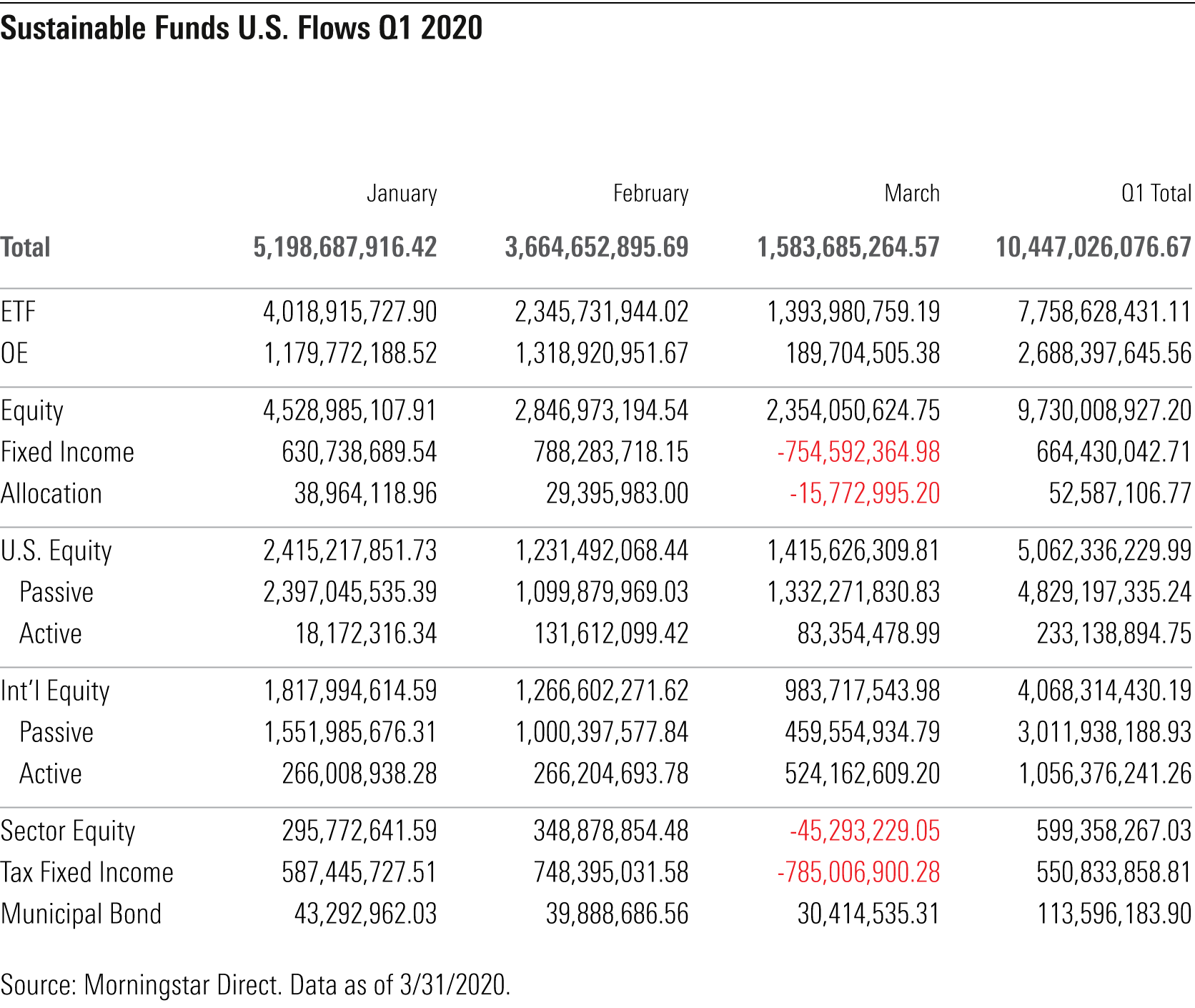Click the Morningstar Direct source note
This screenshot has height=1008, width=1195.
tap(255, 984)
